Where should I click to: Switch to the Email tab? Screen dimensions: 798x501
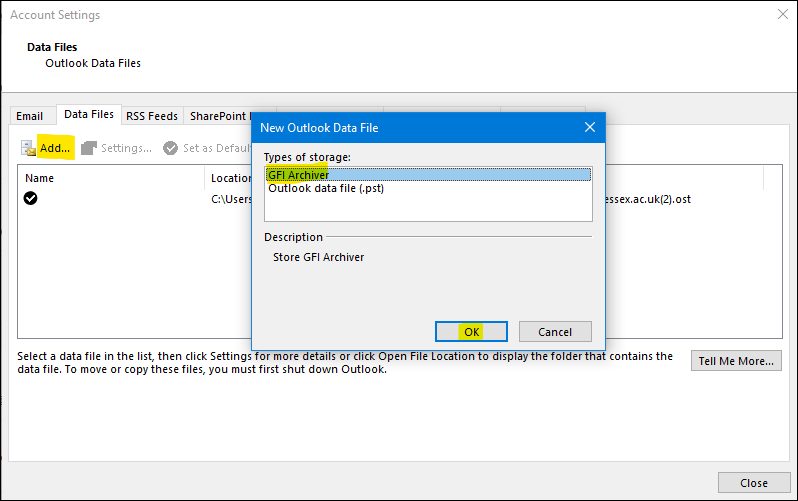click(x=30, y=116)
